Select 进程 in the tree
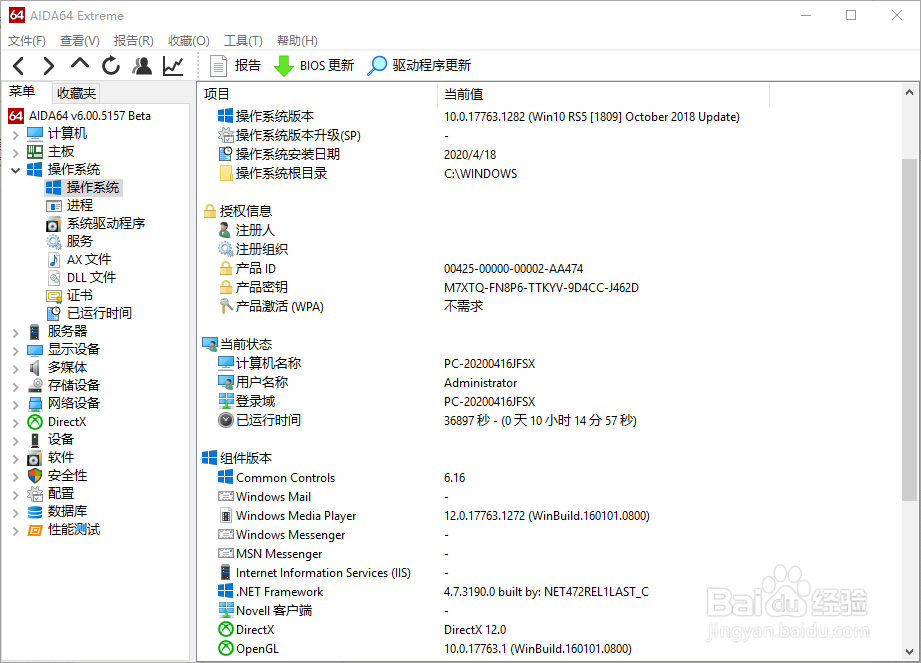The width and height of the screenshot is (921, 663). click(x=79, y=206)
